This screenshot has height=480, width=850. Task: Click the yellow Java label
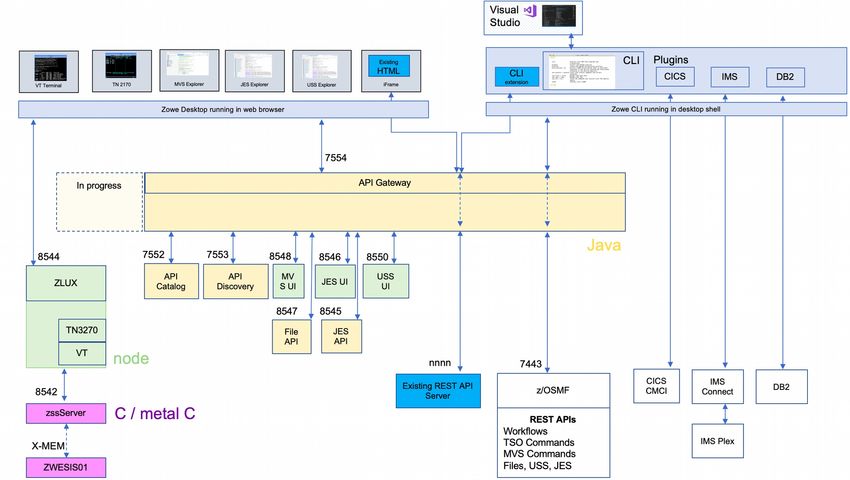tap(604, 245)
